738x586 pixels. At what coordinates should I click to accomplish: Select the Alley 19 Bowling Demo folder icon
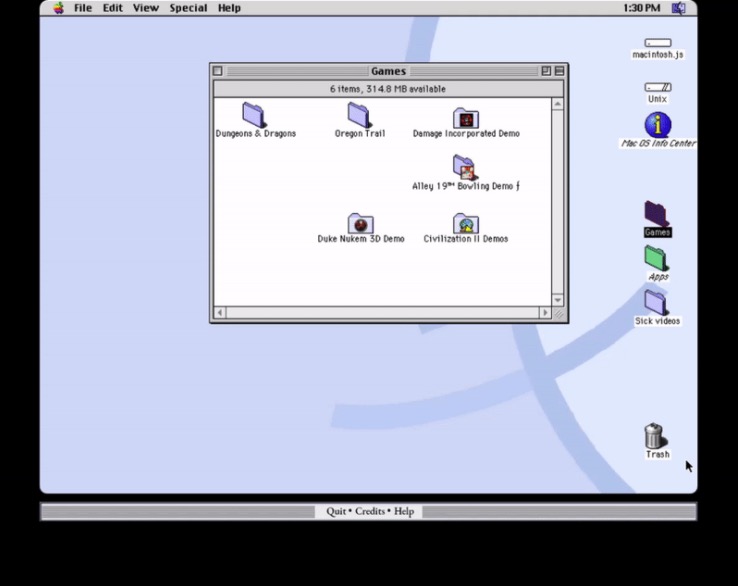[465, 168]
